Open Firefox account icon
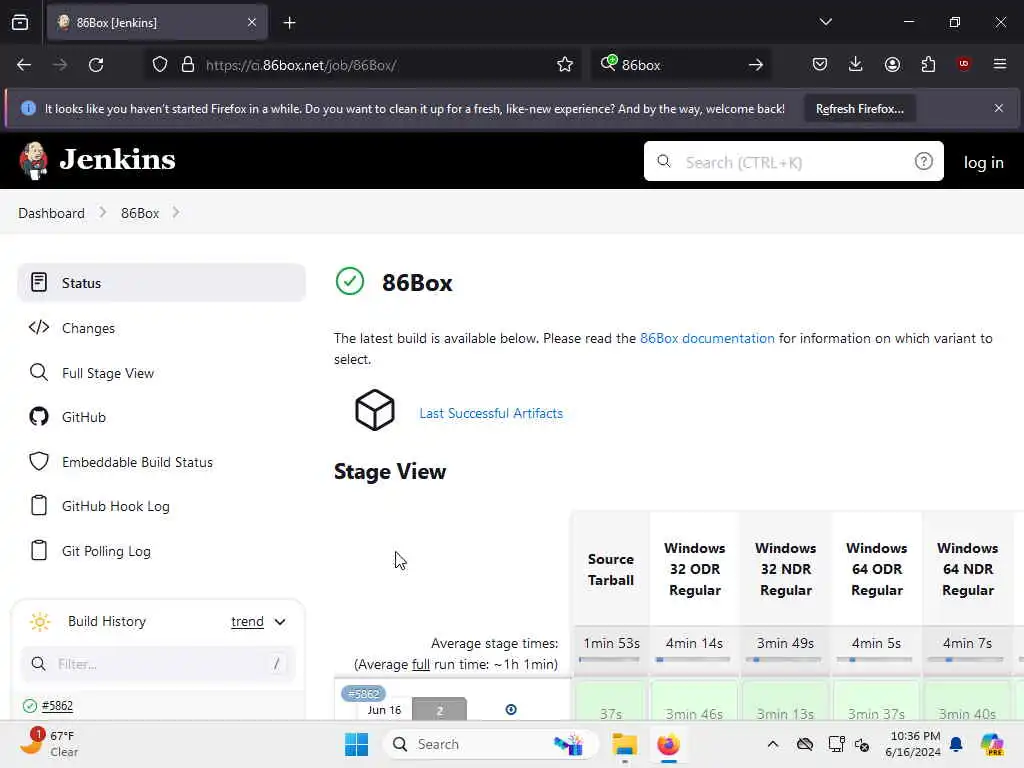Screen dimensions: 1024x768 point(892,64)
